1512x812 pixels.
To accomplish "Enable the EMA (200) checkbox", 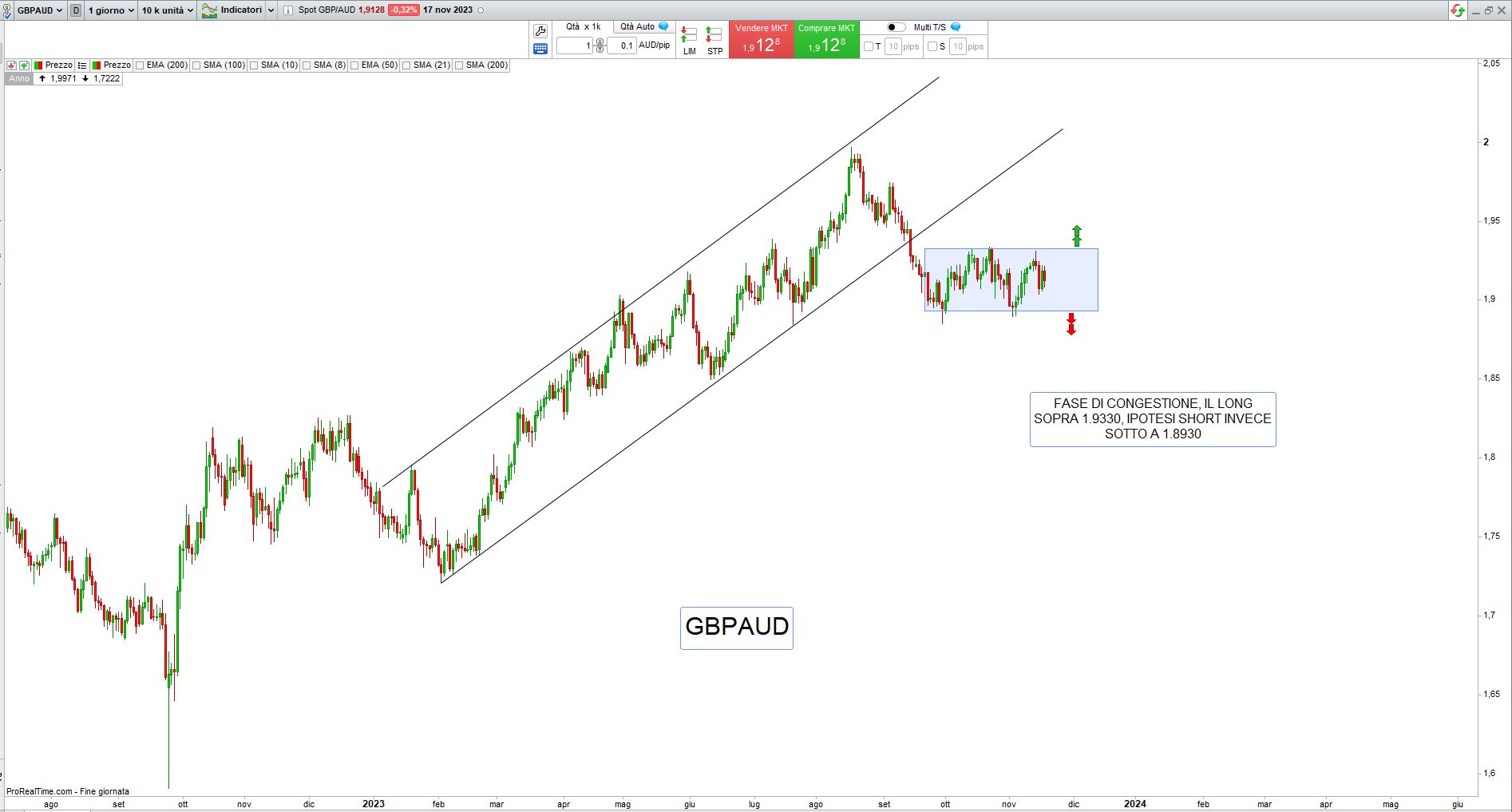I will click(141, 65).
